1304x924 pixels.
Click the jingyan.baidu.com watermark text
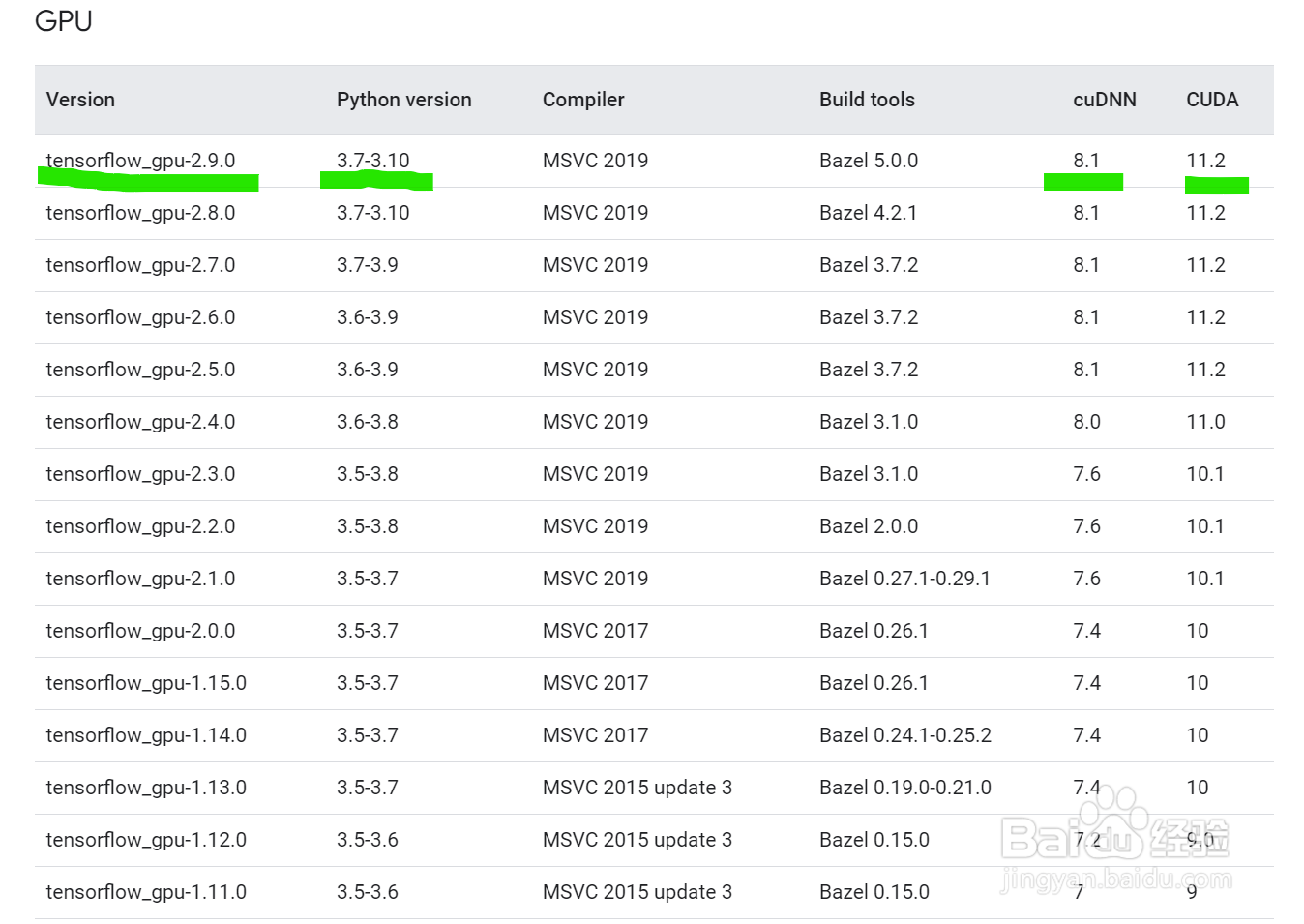click(1116, 879)
